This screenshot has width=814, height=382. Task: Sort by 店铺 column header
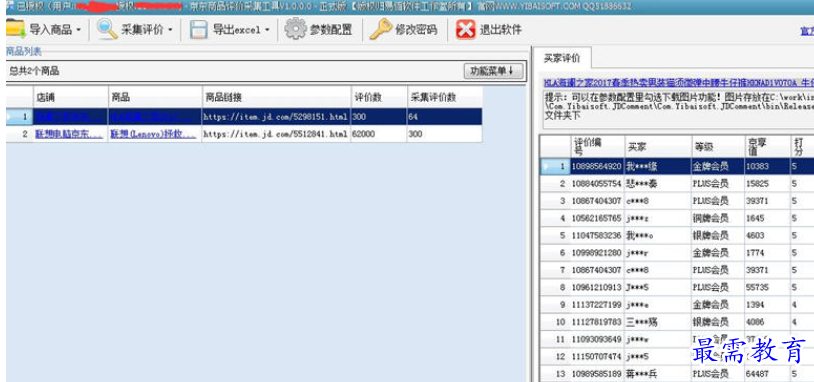71,97
